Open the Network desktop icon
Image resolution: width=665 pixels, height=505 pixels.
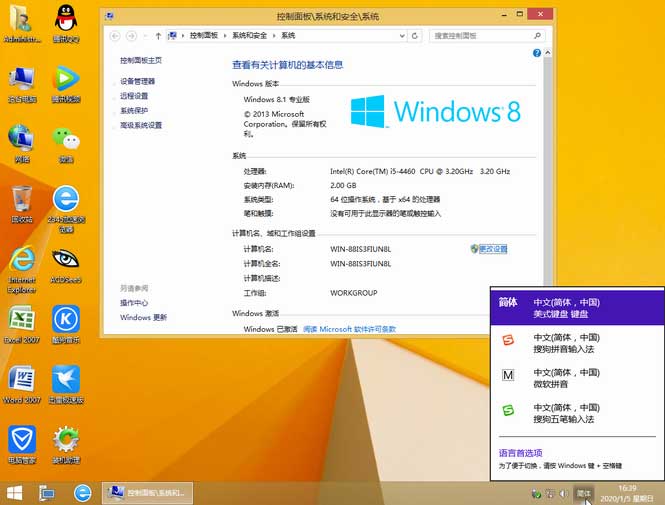coord(22,144)
